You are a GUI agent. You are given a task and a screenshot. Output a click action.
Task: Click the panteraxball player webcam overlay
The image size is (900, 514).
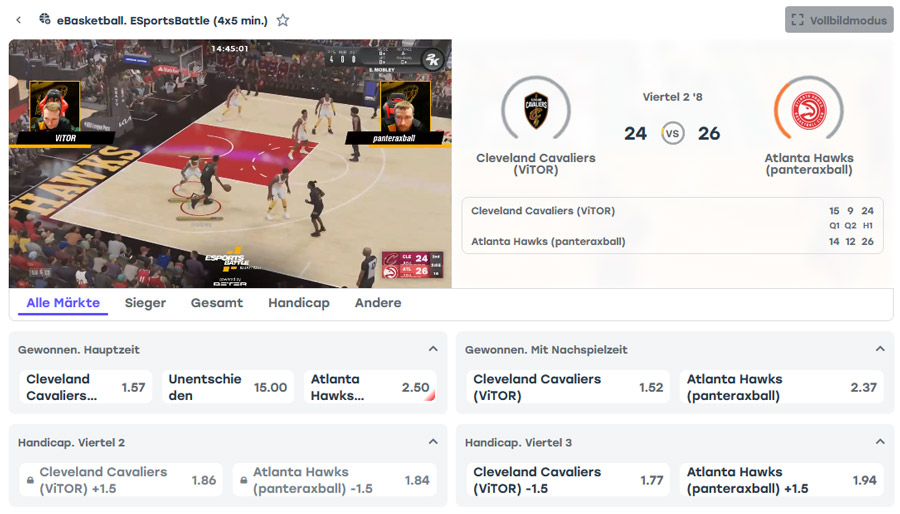(405, 107)
